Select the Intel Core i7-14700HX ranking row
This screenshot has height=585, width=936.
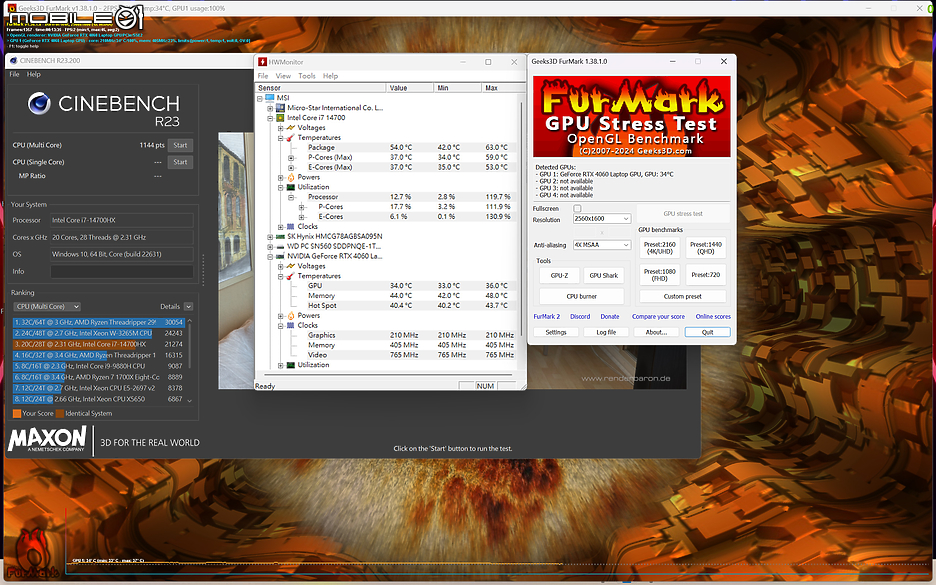[98, 344]
